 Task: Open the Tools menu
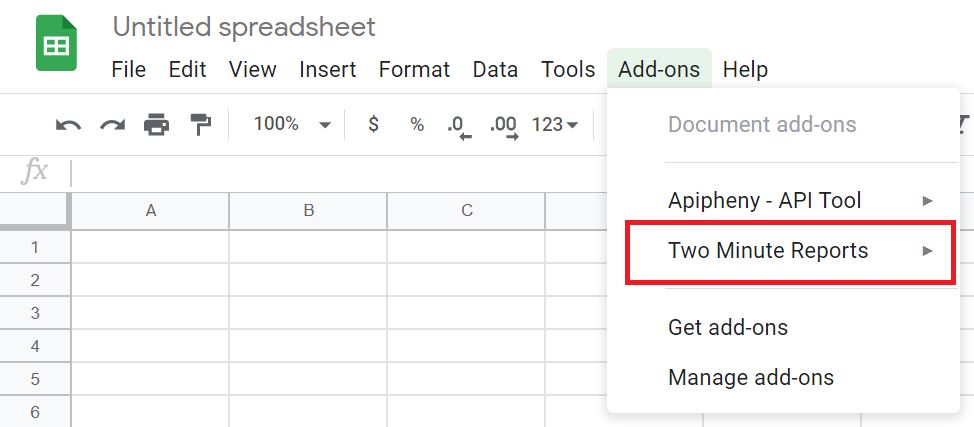click(x=568, y=69)
